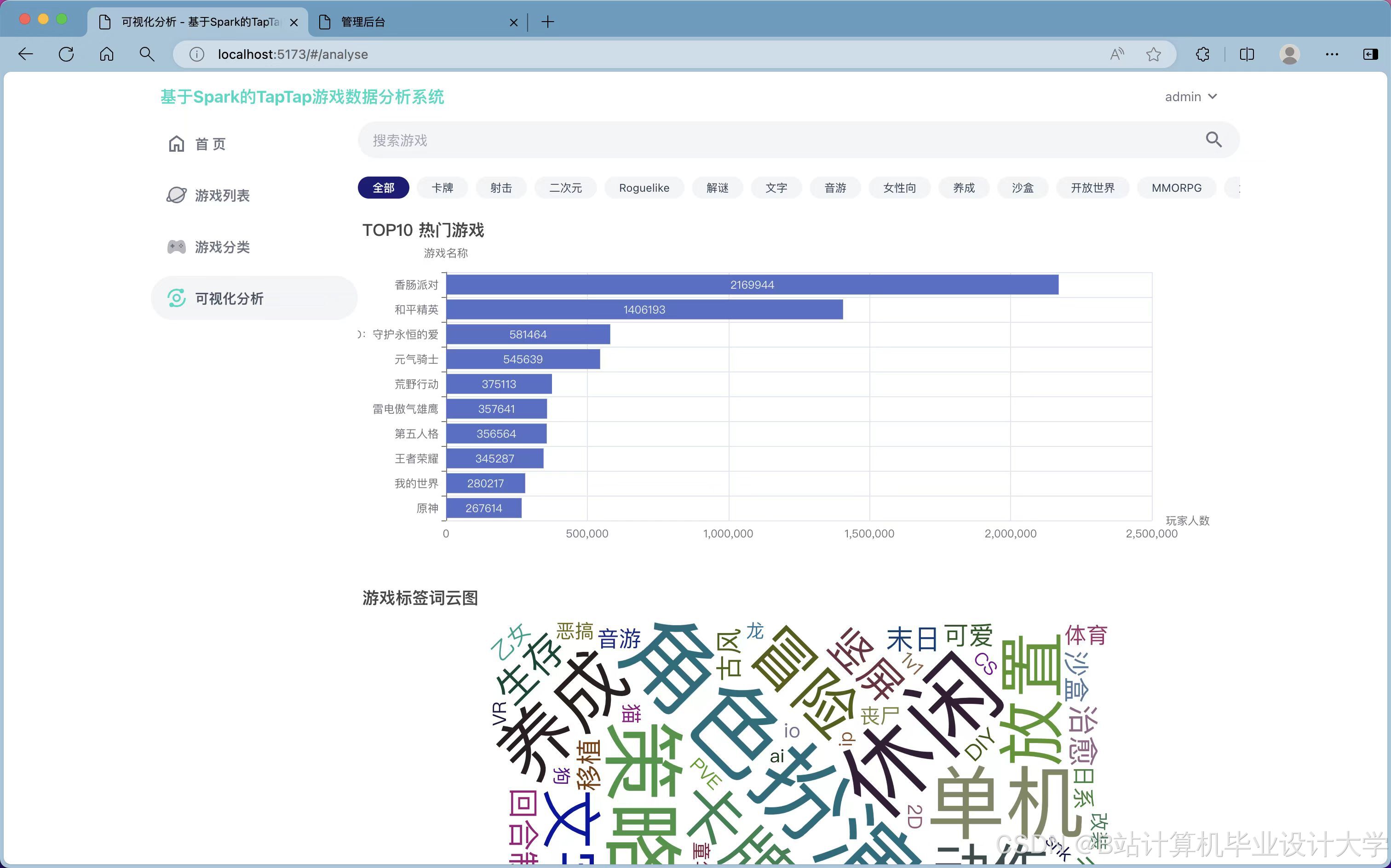Add page to favorites star icon
Screen dimensions: 1391x868
click(x=1153, y=55)
